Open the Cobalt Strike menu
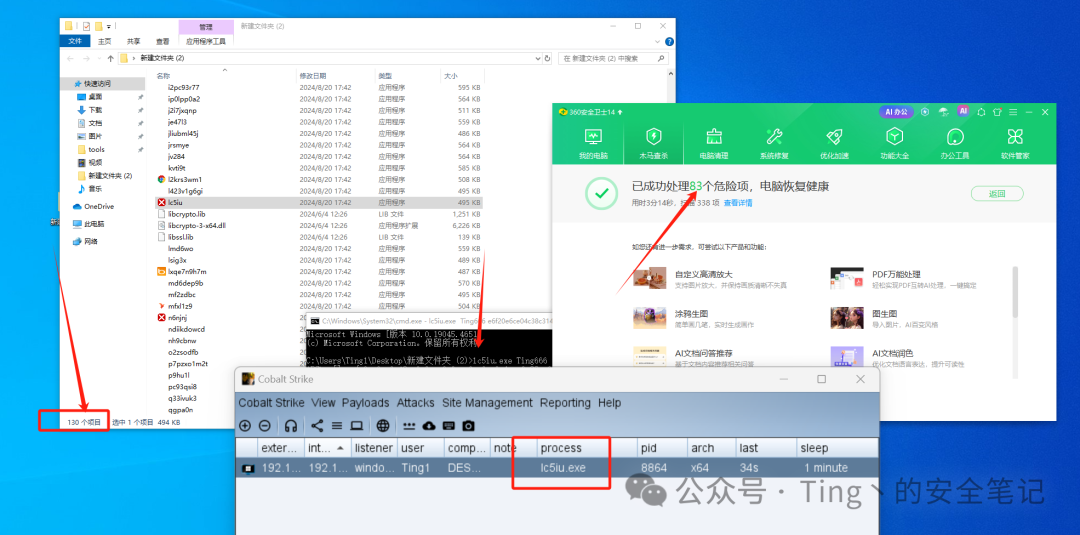This screenshot has height=535, width=1080. (273, 403)
